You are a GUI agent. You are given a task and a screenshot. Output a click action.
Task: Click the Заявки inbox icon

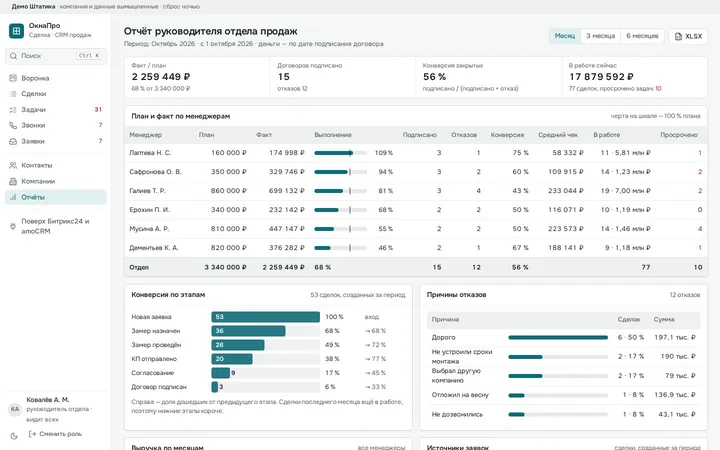pos(13,141)
